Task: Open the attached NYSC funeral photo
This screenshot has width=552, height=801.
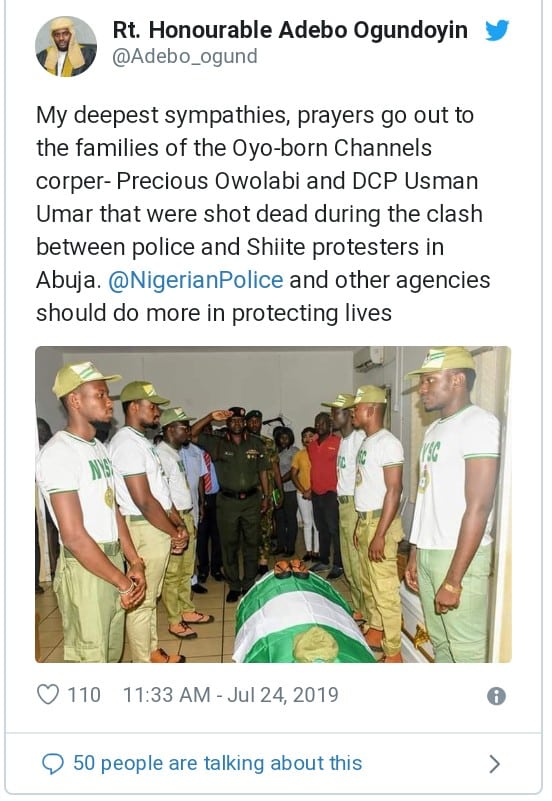Action: [273, 504]
